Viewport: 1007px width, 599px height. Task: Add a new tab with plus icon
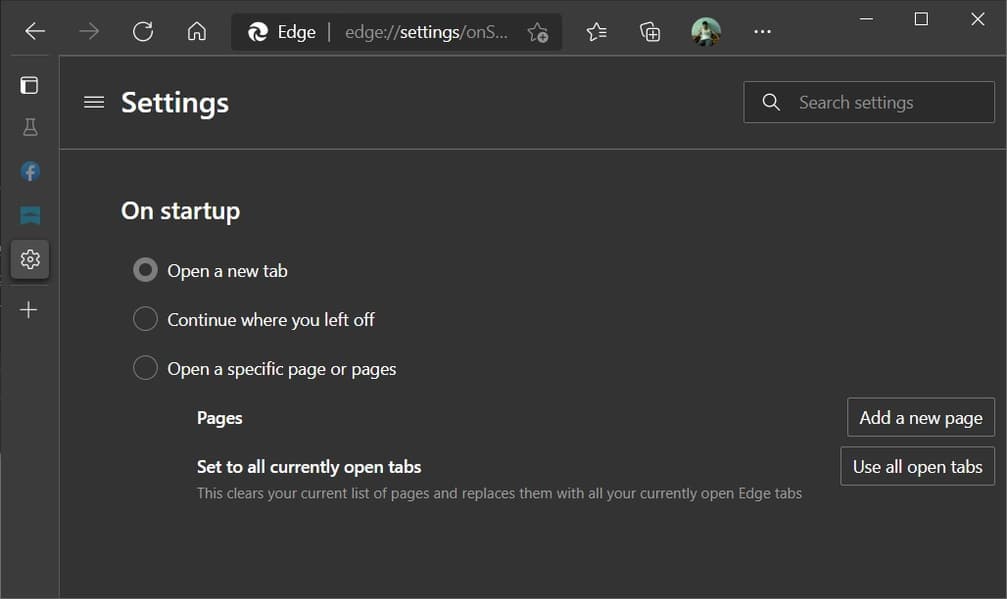tap(29, 310)
